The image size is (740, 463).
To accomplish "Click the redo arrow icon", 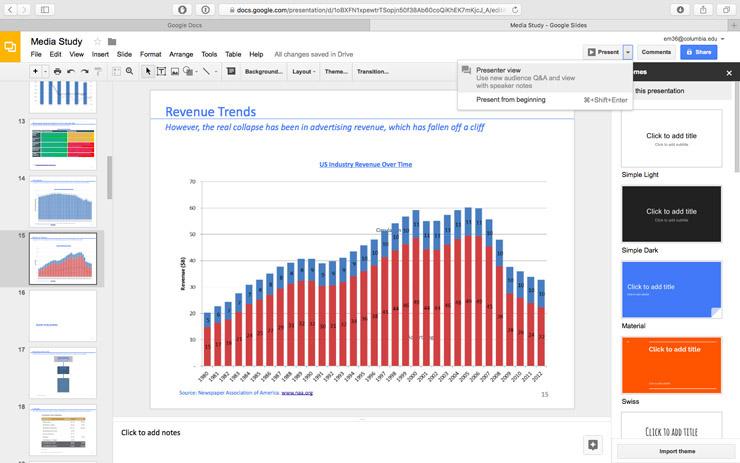I will (x=84, y=72).
